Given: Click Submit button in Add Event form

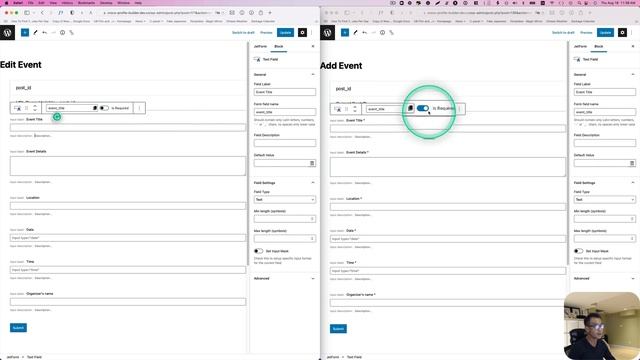Looking at the screenshot, I should click(338, 329).
